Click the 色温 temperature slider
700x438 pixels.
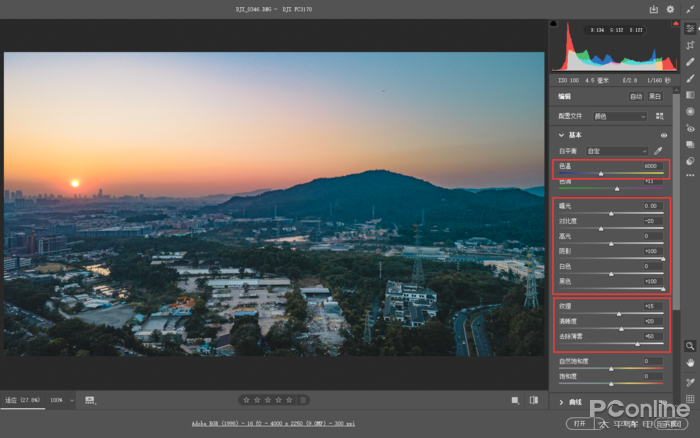coord(601,173)
